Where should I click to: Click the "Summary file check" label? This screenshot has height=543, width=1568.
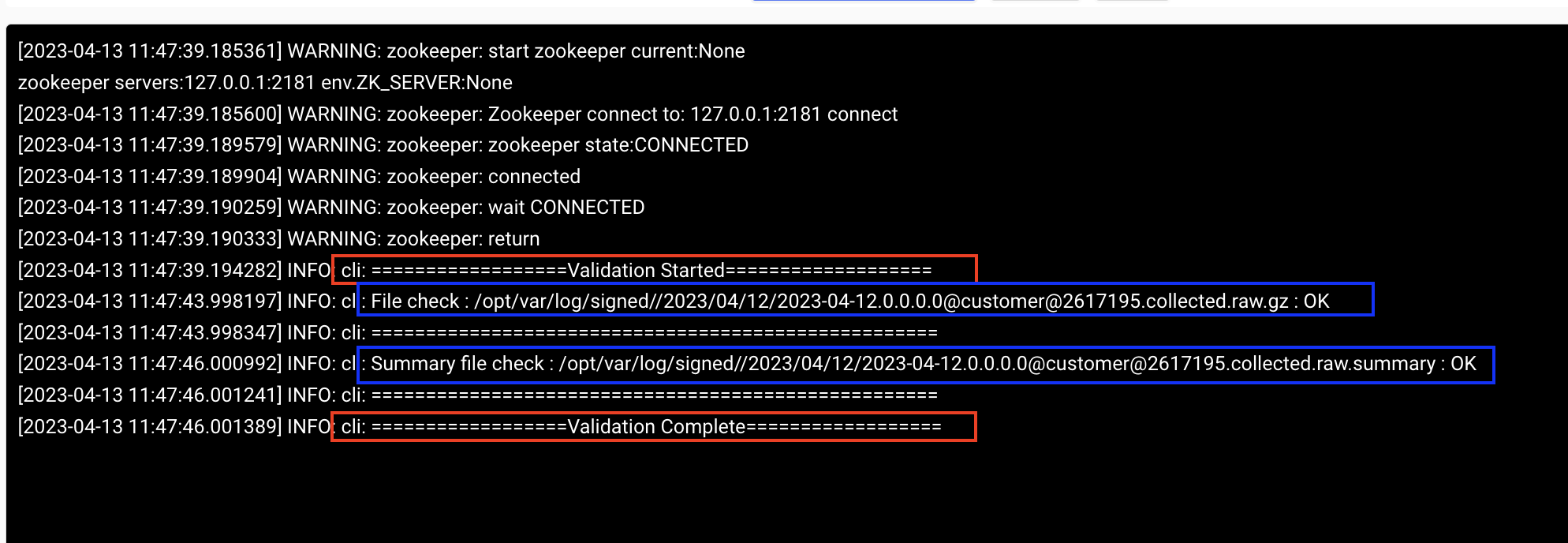tap(457, 364)
